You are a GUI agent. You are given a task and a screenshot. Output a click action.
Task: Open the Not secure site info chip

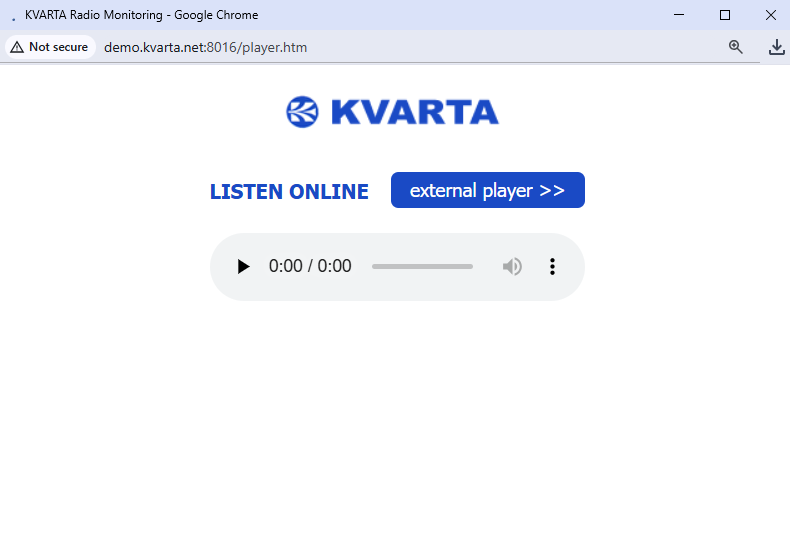(50, 47)
